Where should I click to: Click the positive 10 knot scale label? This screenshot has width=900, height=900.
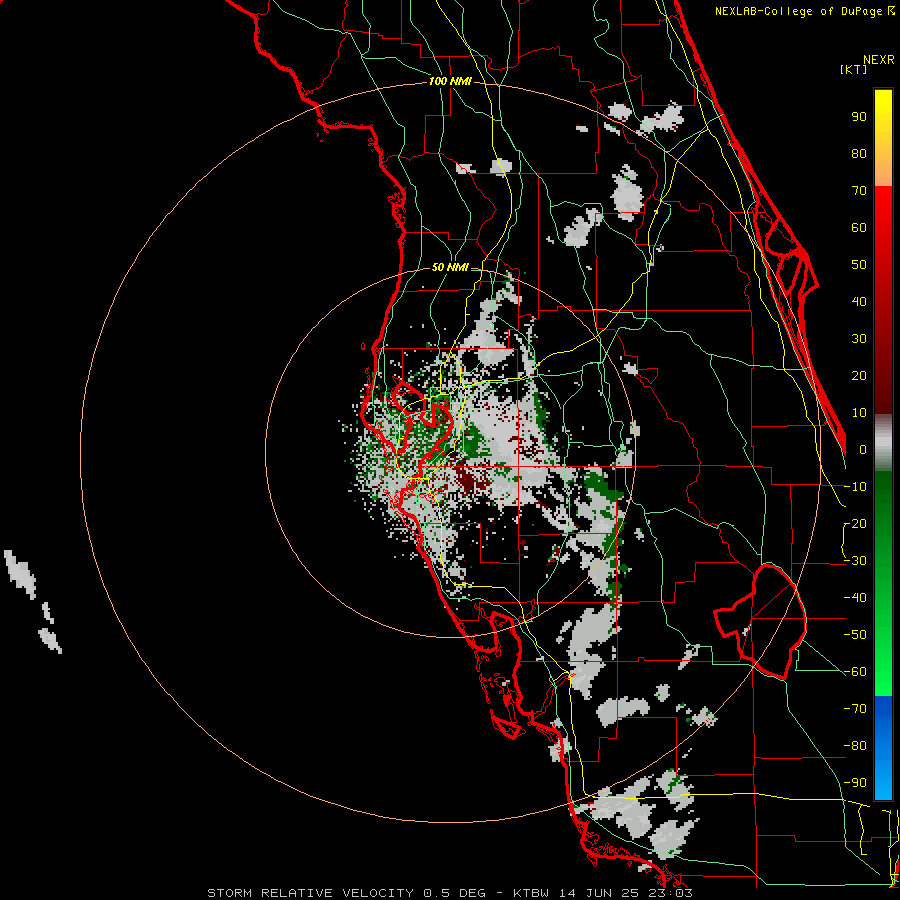pyautogui.click(x=859, y=413)
